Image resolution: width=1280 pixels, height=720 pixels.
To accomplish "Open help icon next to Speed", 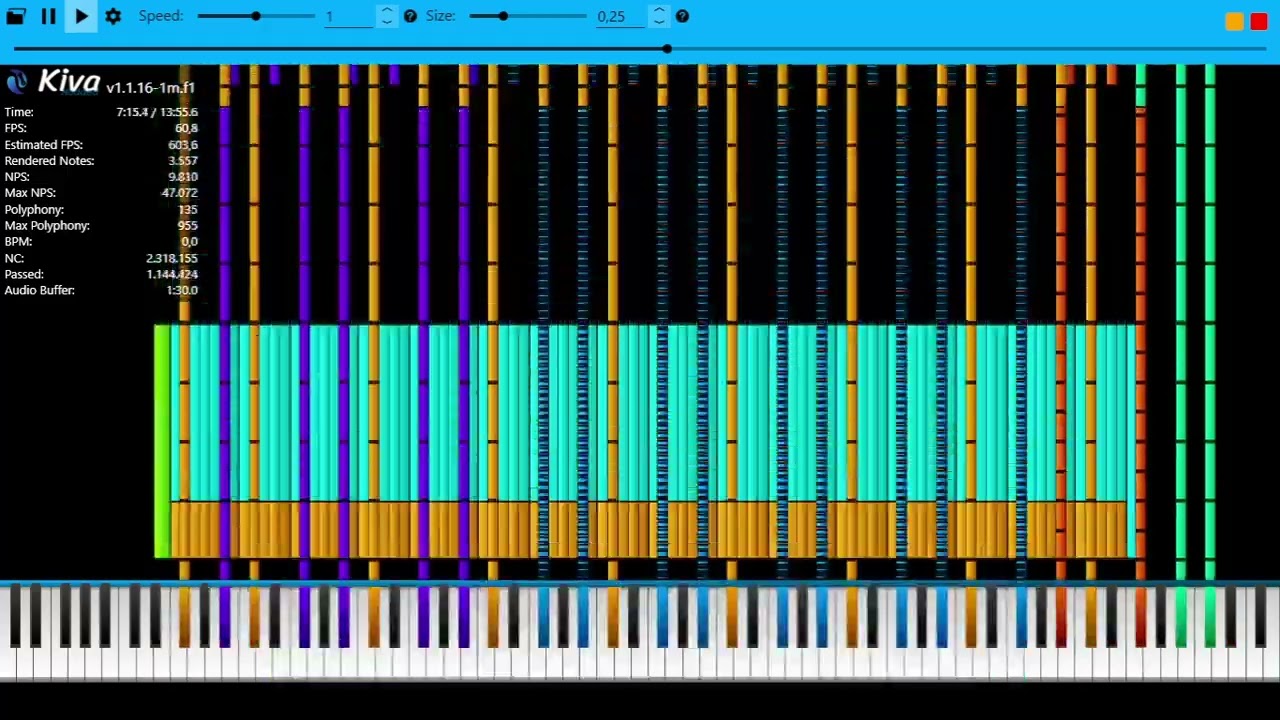I will tap(410, 16).
